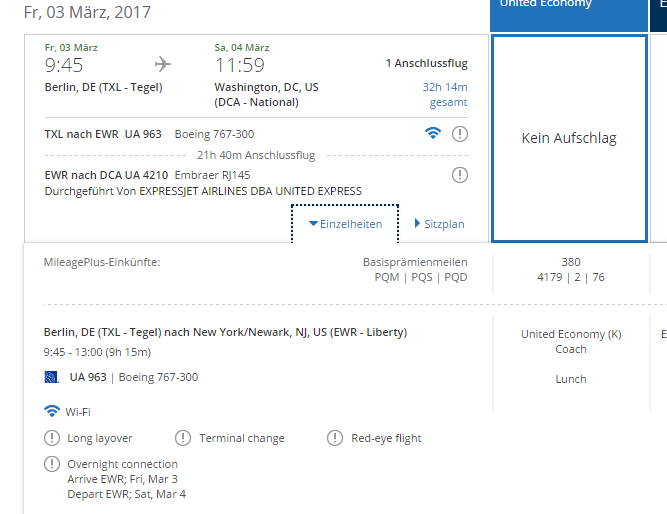Click the United Economy column header
The image size is (667, 514).
click(569, 13)
